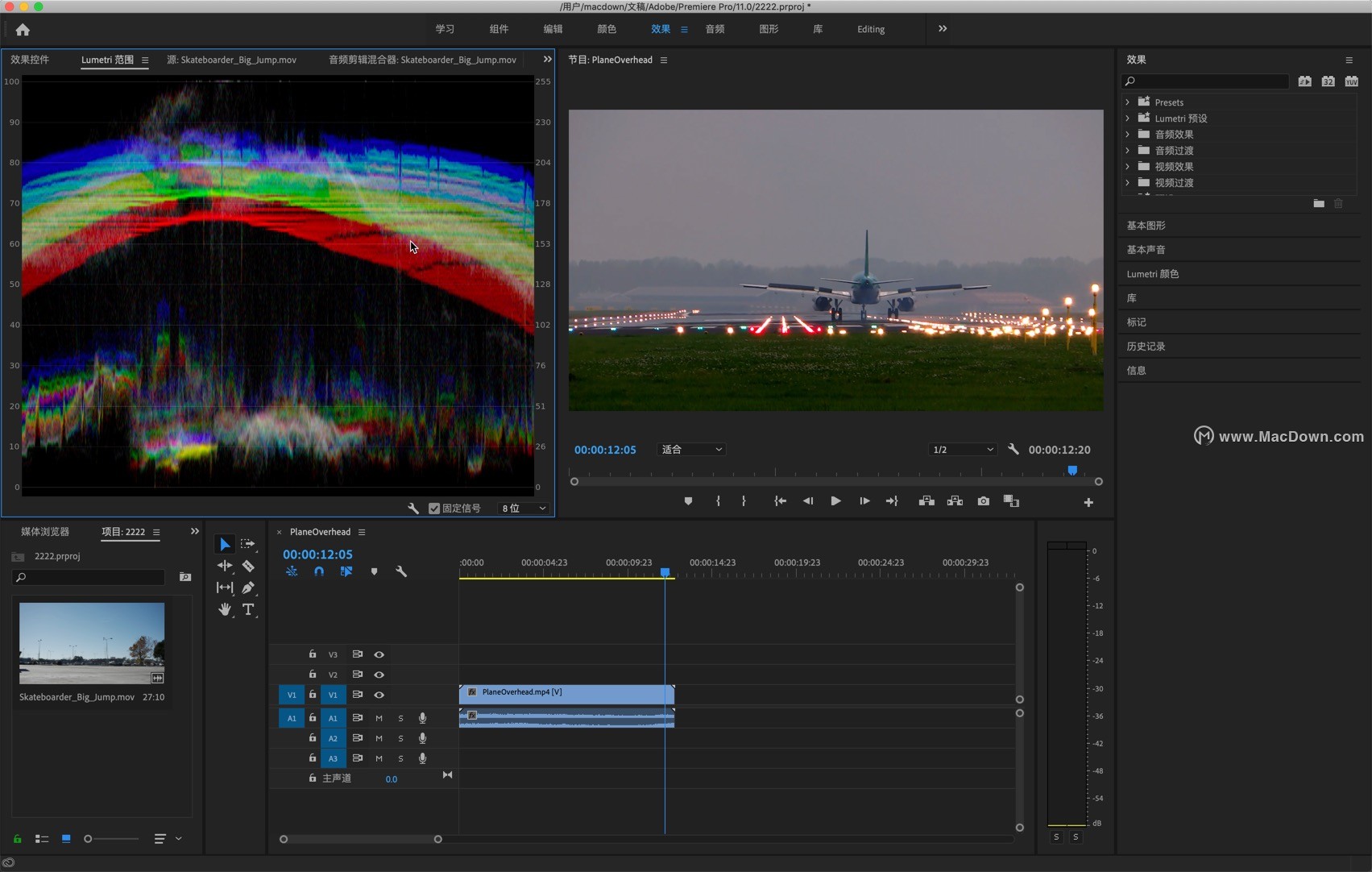Select the Type tool
Image resolution: width=1372 pixels, height=872 pixels.
pos(248,609)
